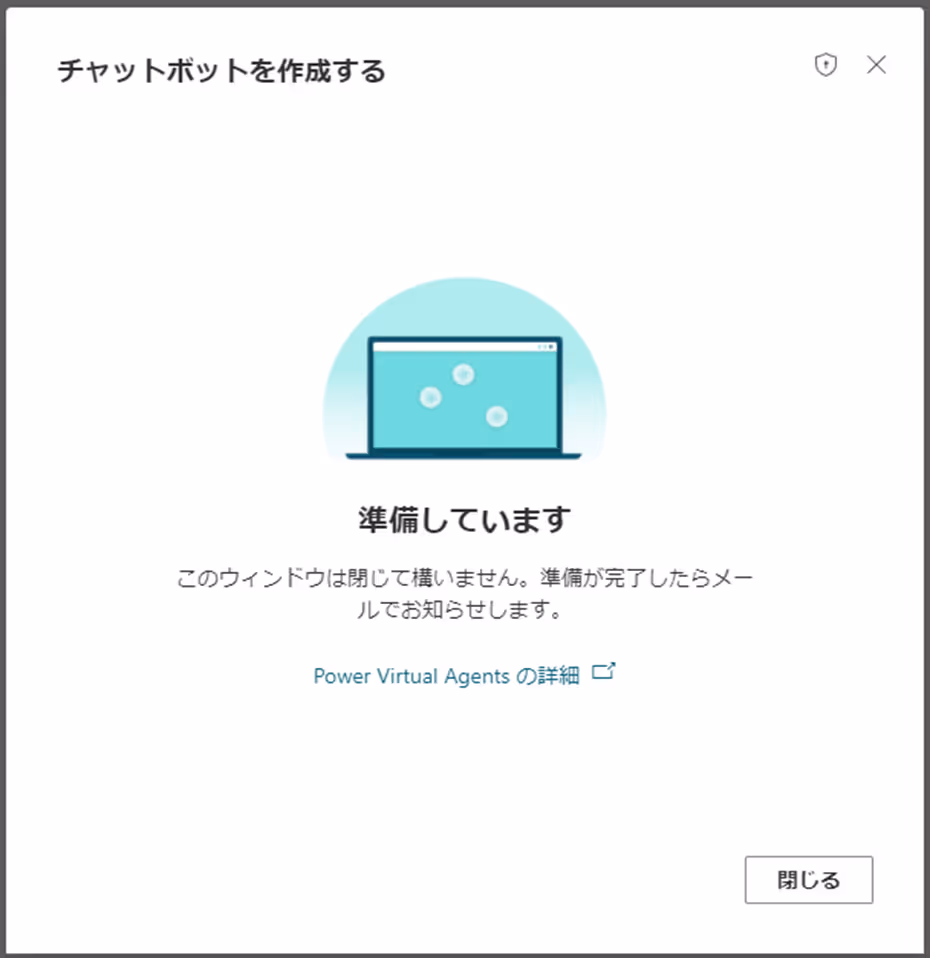Click the word Agents in the details link
930x958 pixels.
[x=477, y=676]
